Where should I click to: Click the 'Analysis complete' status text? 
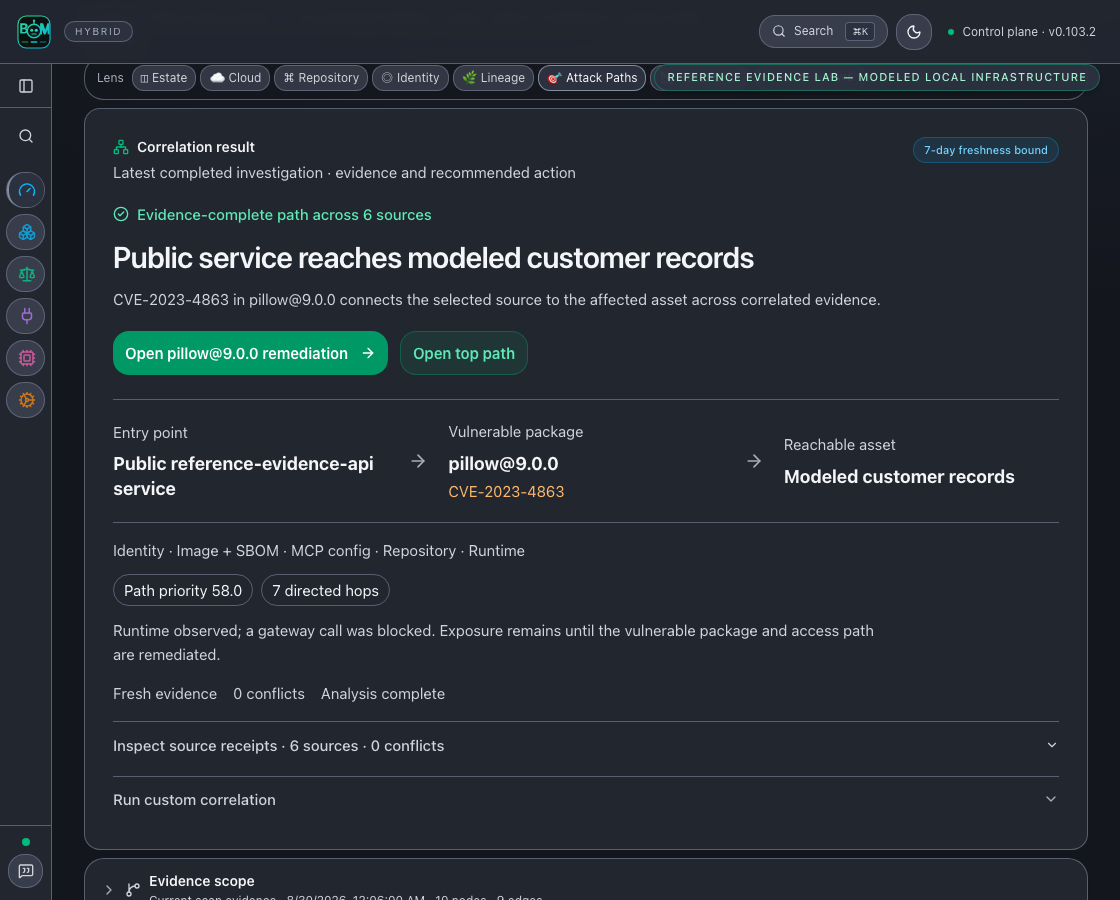coord(383,694)
